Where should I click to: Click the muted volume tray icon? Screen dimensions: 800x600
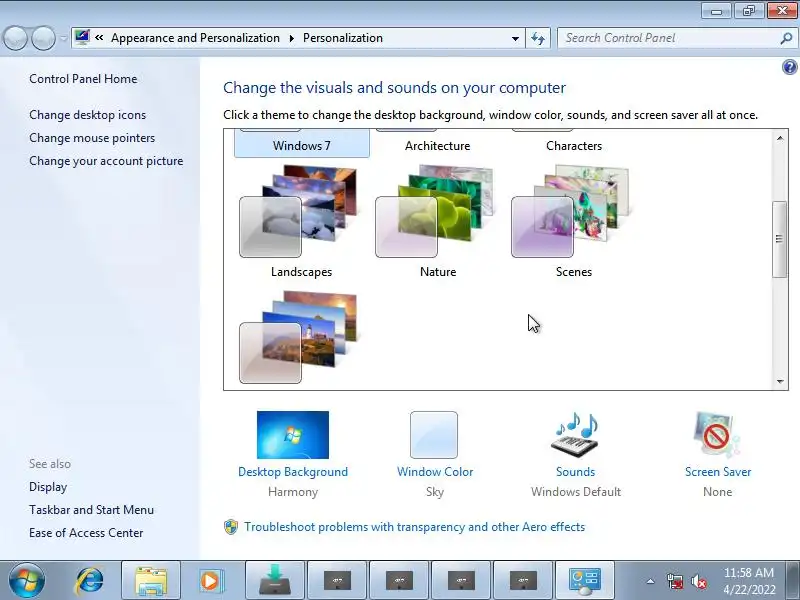click(698, 581)
